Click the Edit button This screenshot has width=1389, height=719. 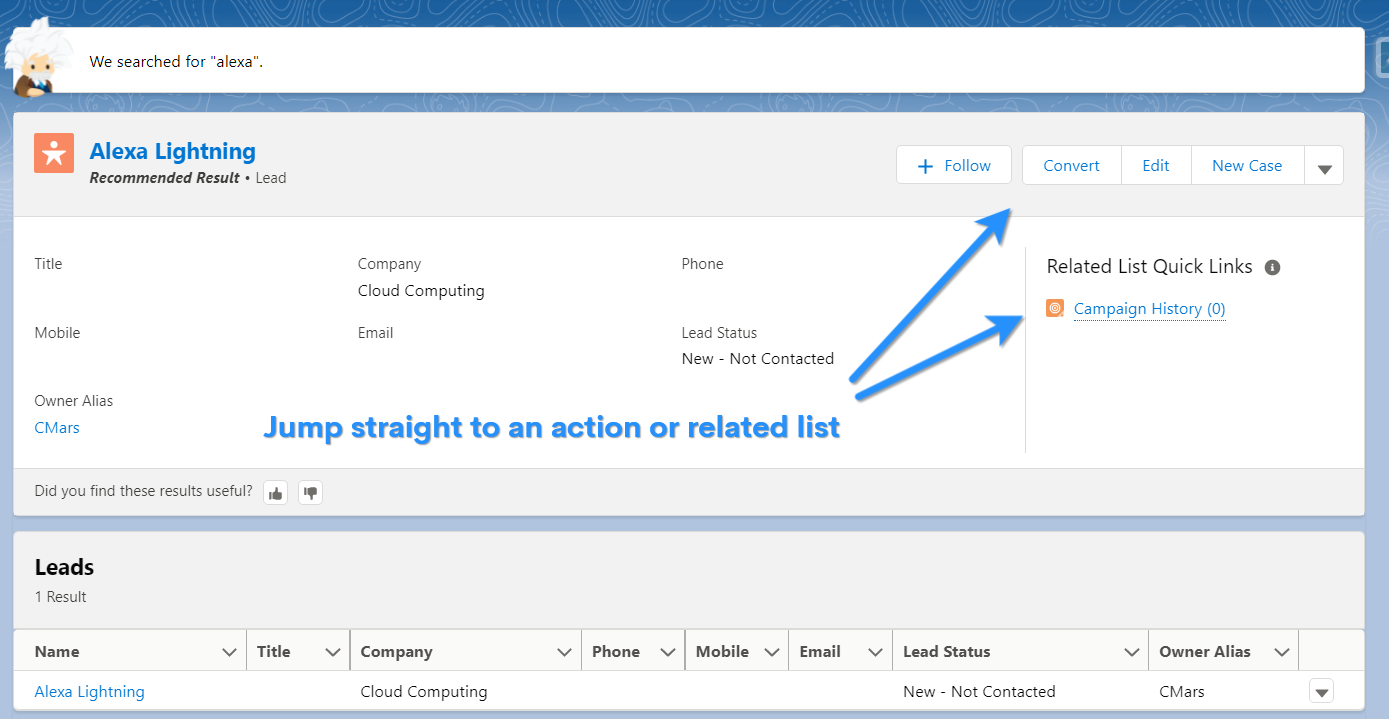tap(1156, 165)
